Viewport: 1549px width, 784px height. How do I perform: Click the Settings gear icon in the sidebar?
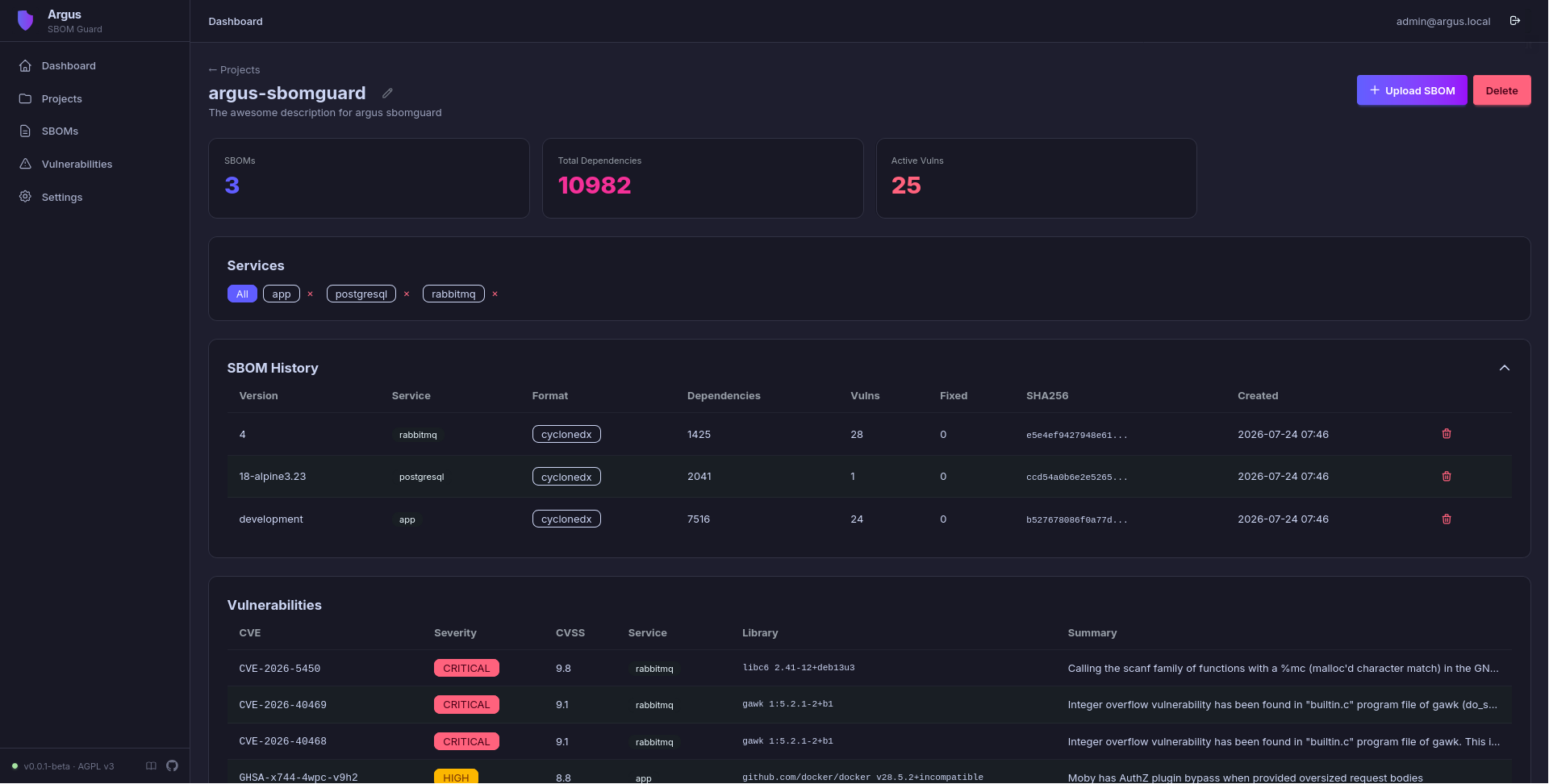pos(25,197)
